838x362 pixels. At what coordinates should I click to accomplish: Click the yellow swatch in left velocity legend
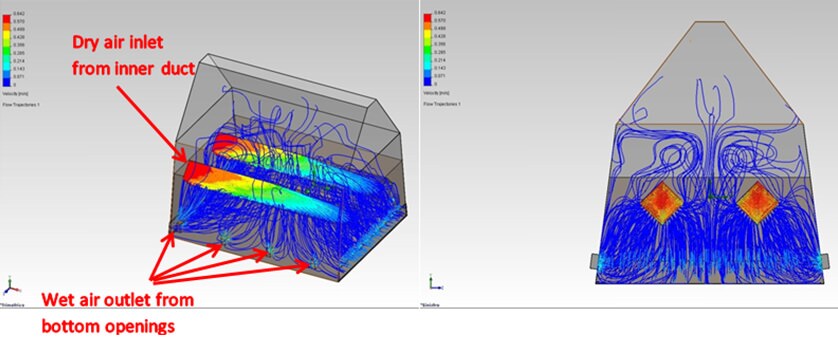point(6,36)
